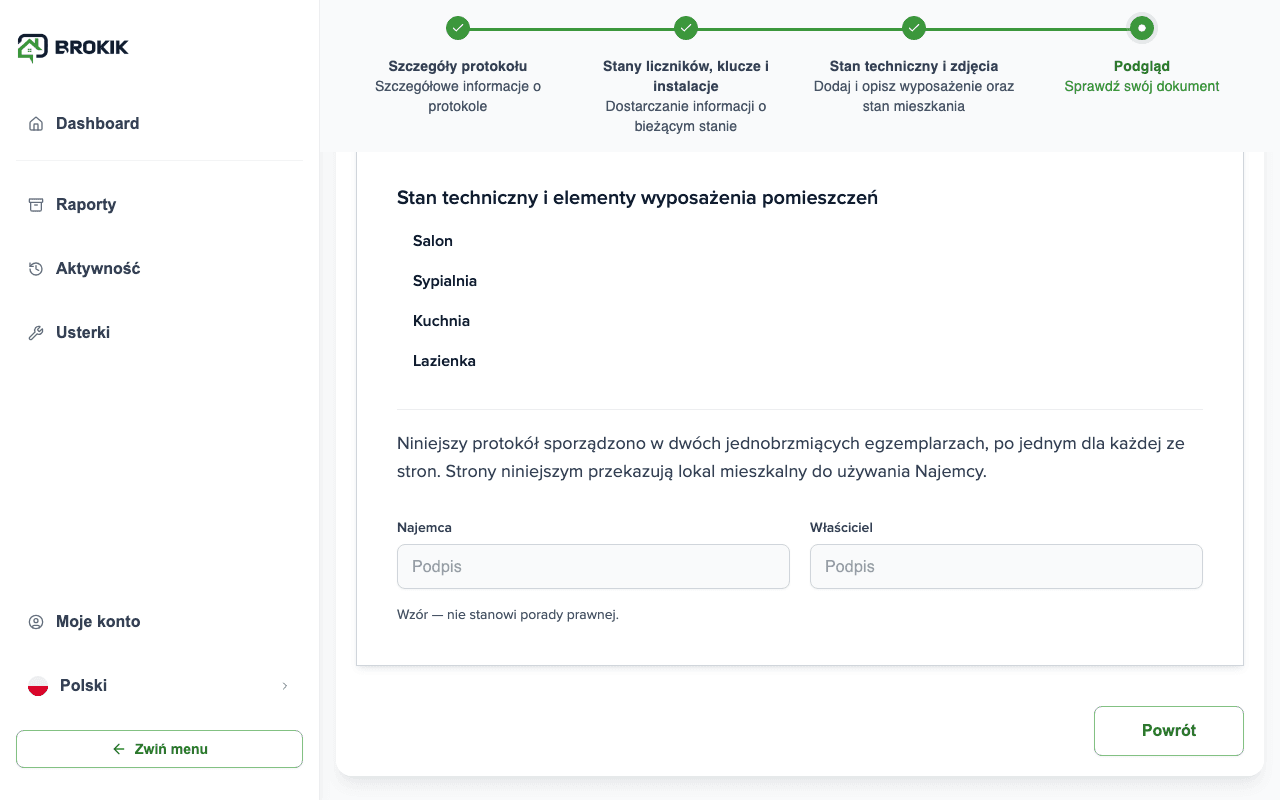Select the Podgląd step circle
The image size is (1280, 800).
tap(1142, 28)
